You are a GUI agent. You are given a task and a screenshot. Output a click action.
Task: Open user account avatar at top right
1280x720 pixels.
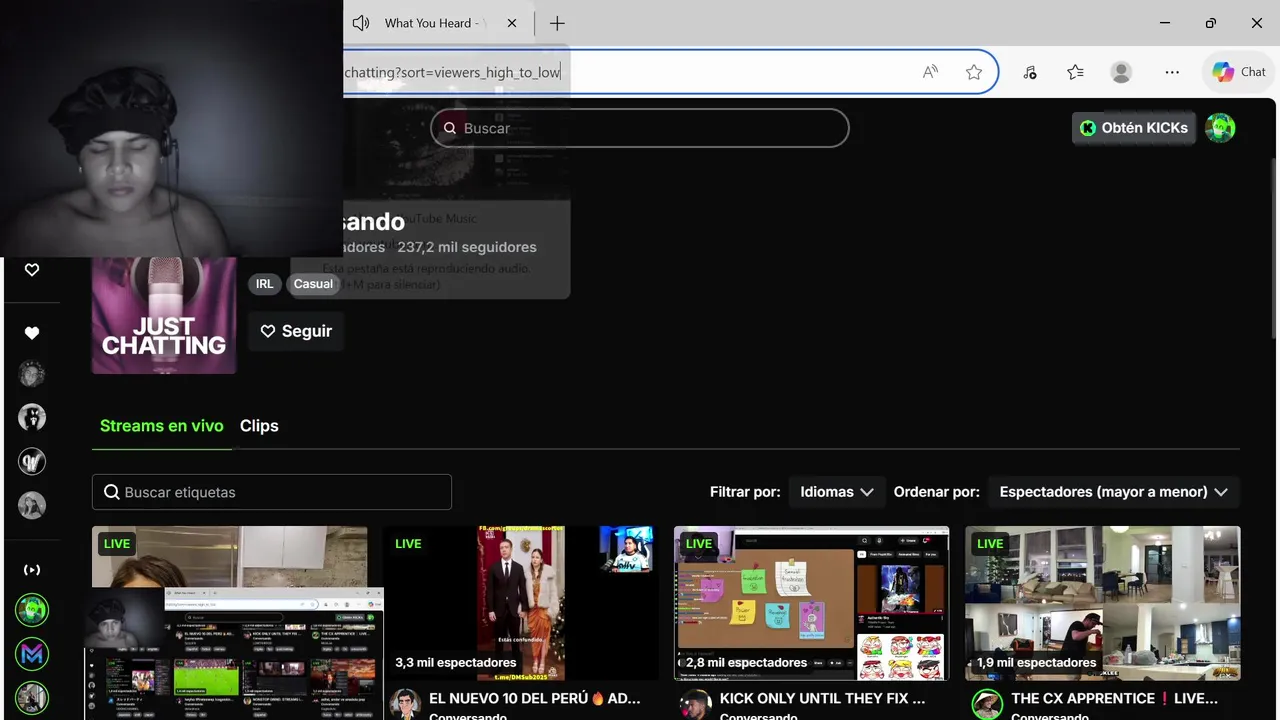pos(1220,128)
